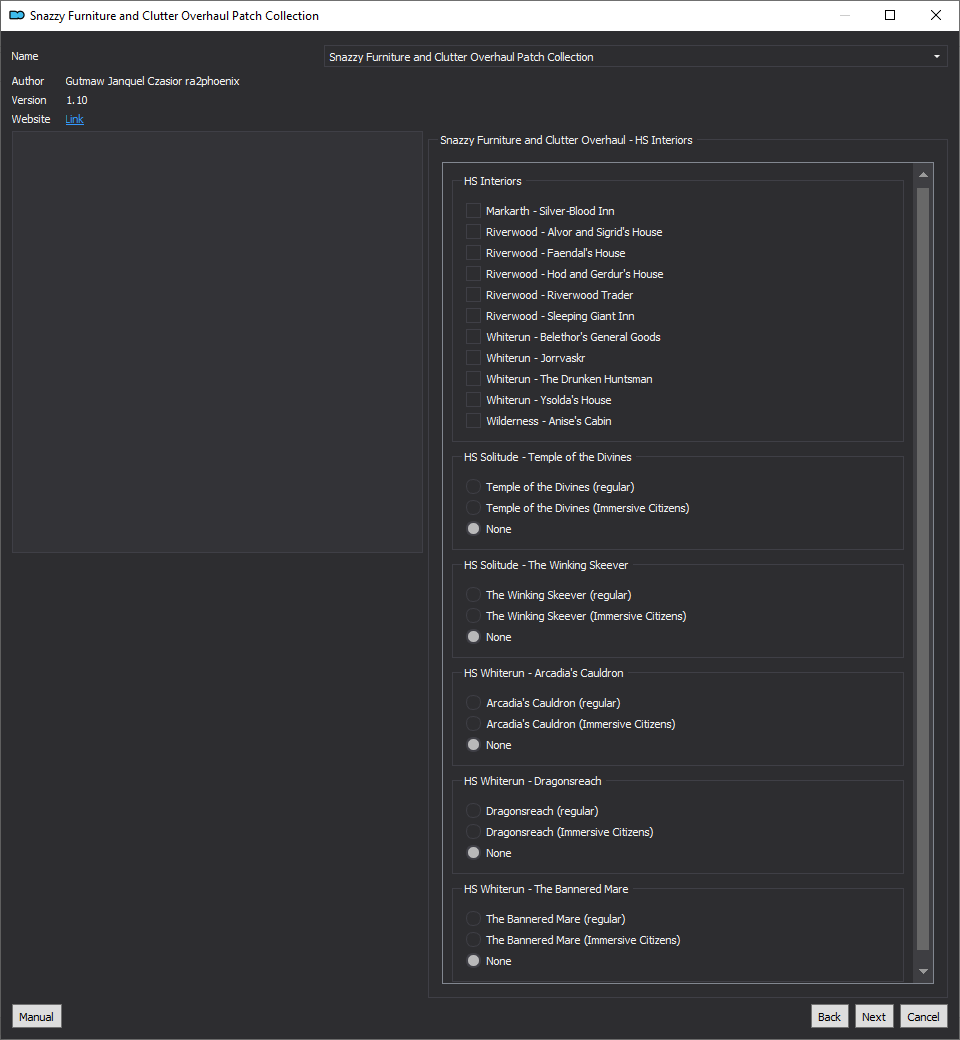Click the Back button
The width and height of the screenshot is (960, 1040).
click(x=829, y=1016)
